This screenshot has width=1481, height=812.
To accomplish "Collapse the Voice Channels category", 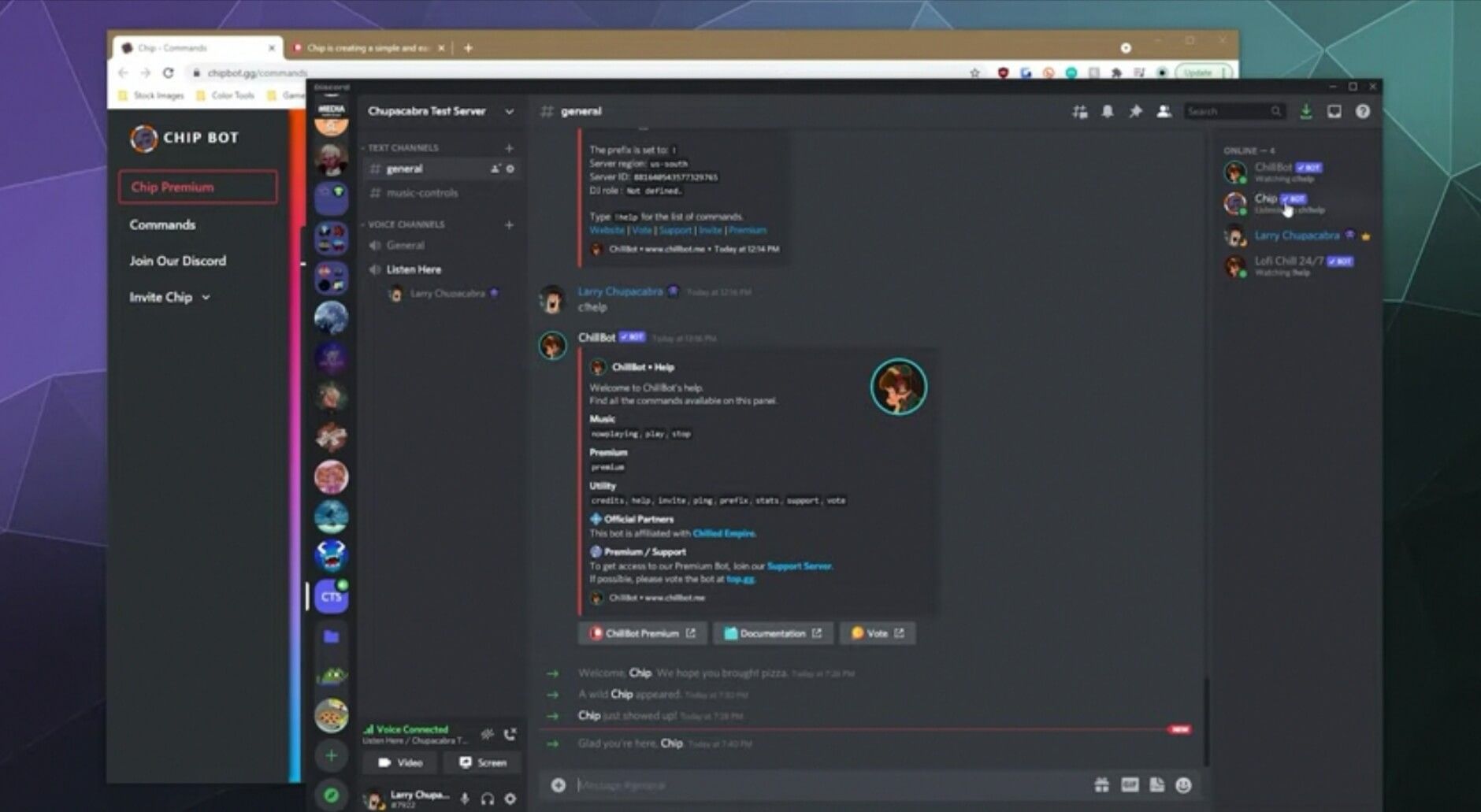I will 405,224.
